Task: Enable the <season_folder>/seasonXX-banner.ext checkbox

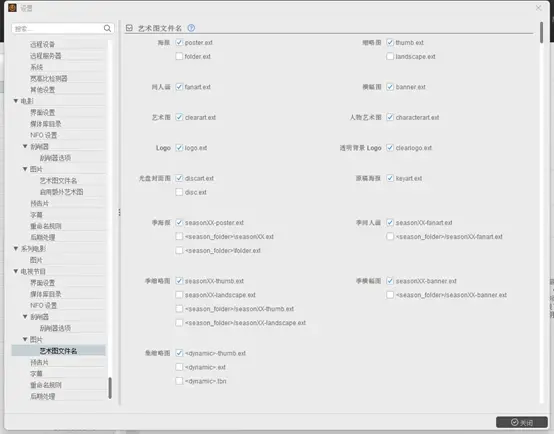Action: (x=390, y=295)
